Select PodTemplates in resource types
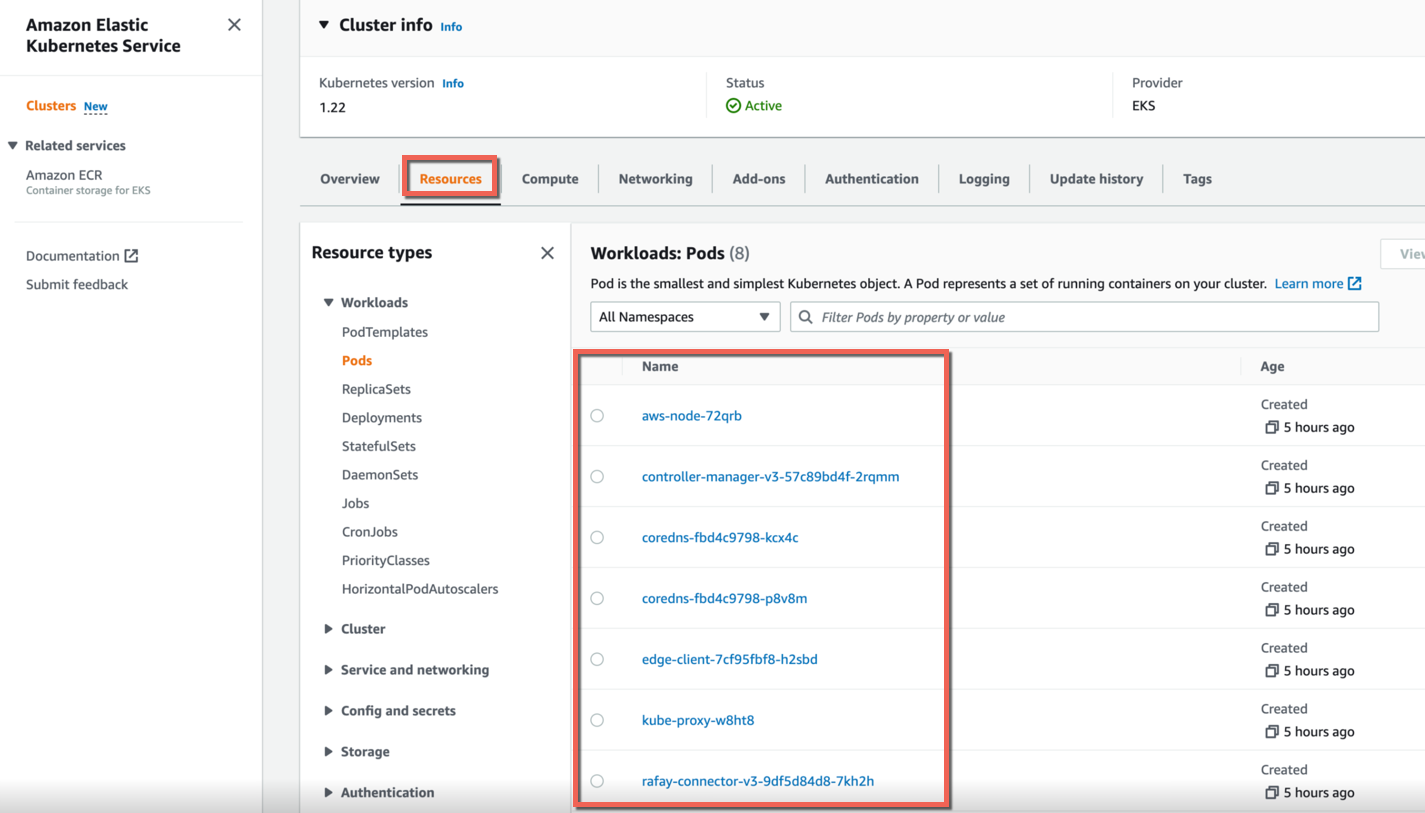This screenshot has width=1425, height=813. [x=385, y=332]
